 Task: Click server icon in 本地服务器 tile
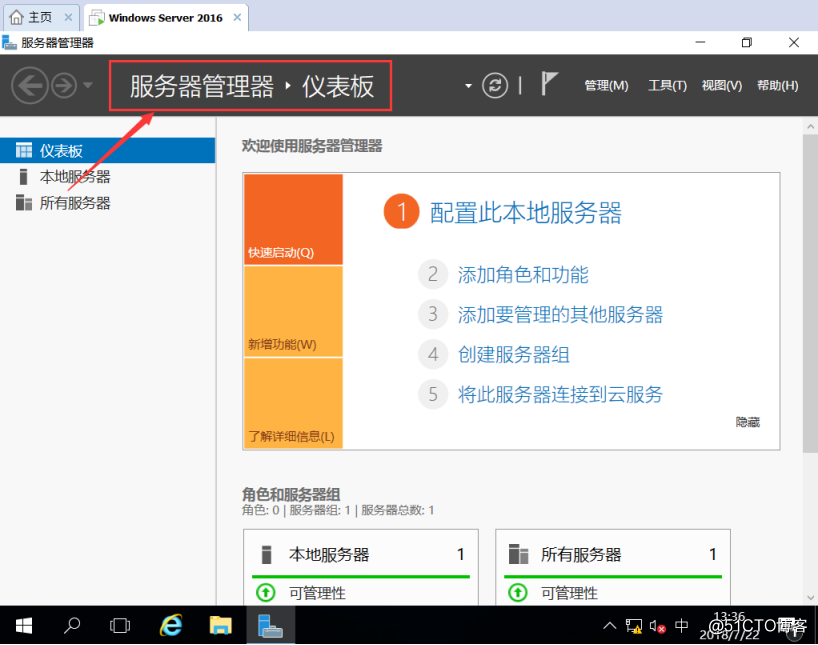tap(267, 554)
